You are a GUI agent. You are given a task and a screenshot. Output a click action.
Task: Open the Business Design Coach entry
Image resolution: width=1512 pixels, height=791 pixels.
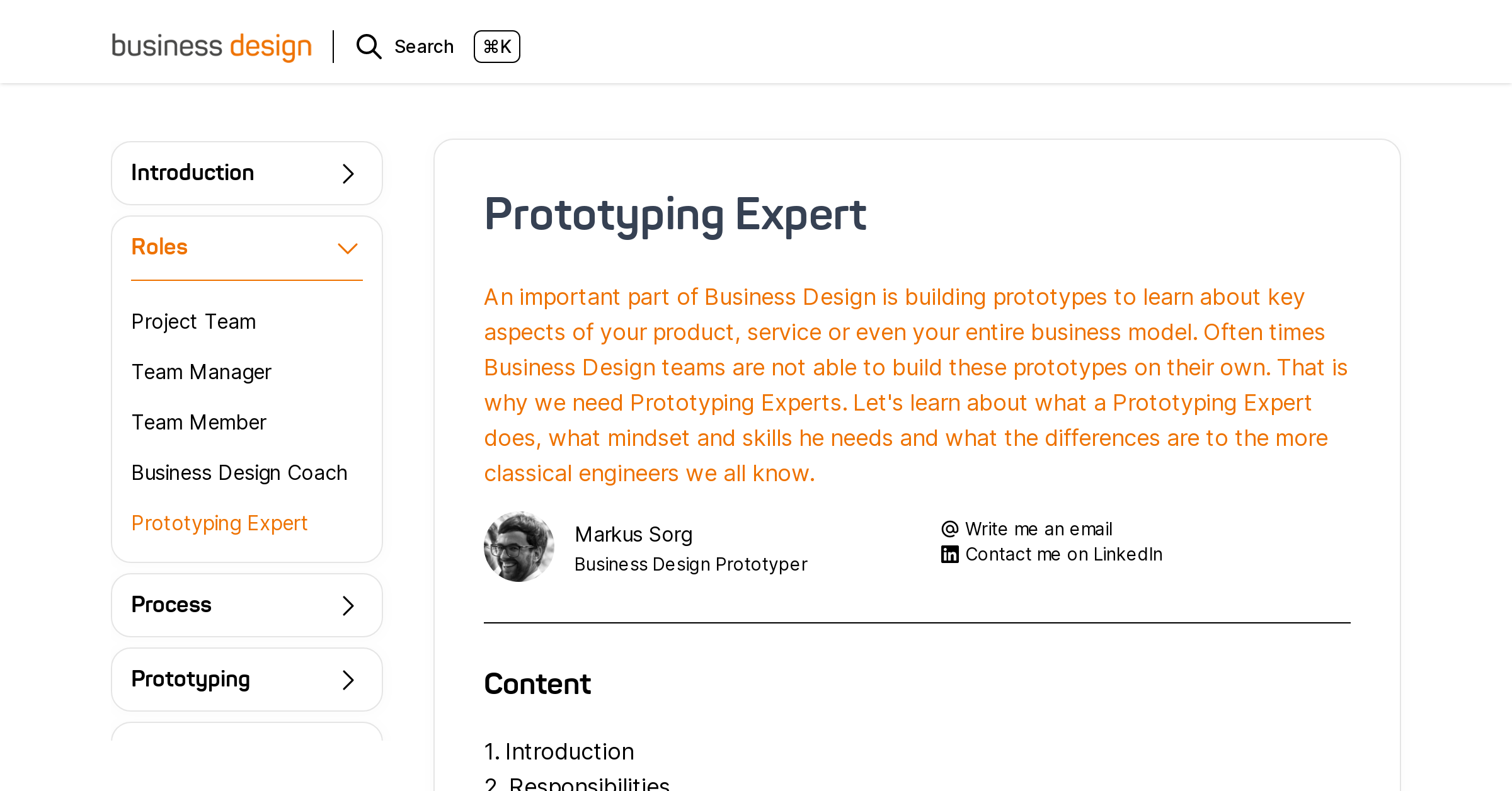click(x=239, y=472)
